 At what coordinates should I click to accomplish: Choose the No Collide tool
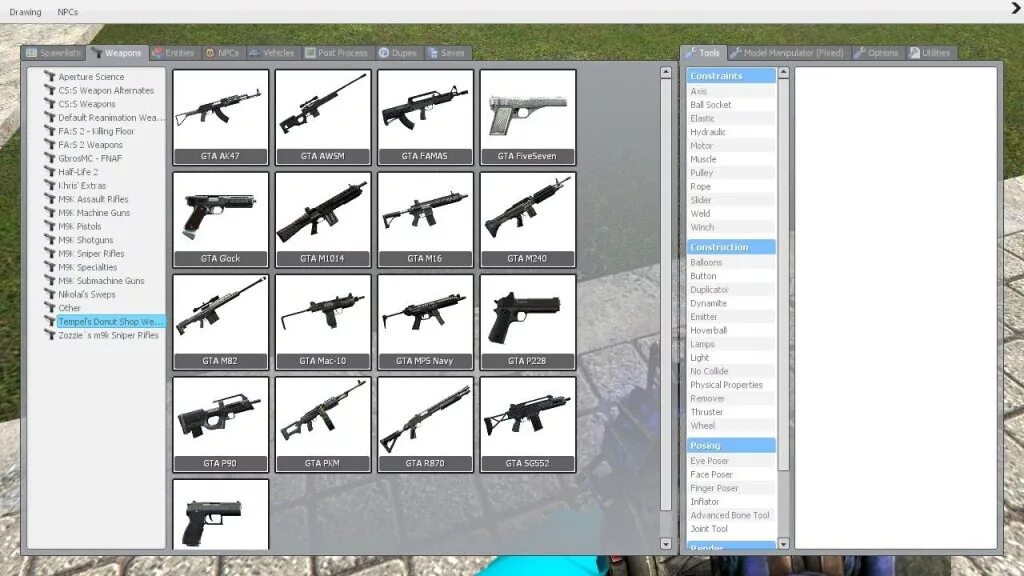[731, 371]
